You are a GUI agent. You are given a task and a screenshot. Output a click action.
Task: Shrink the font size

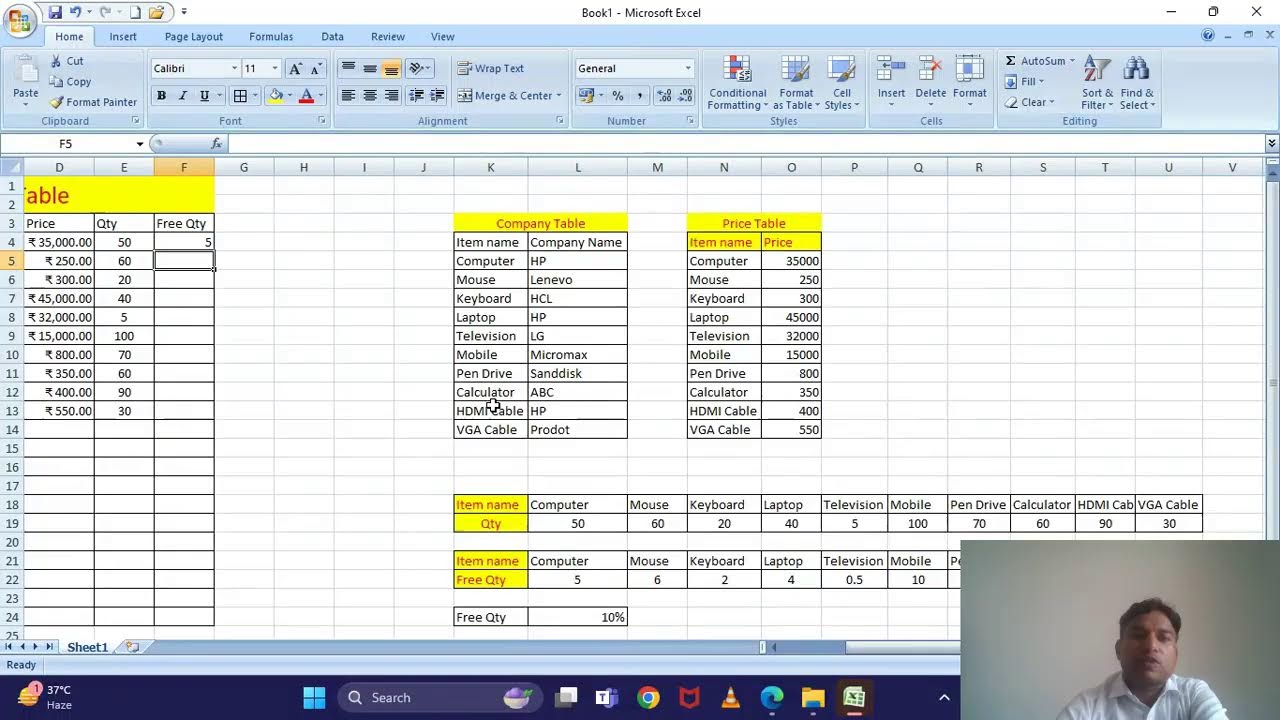click(x=316, y=68)
